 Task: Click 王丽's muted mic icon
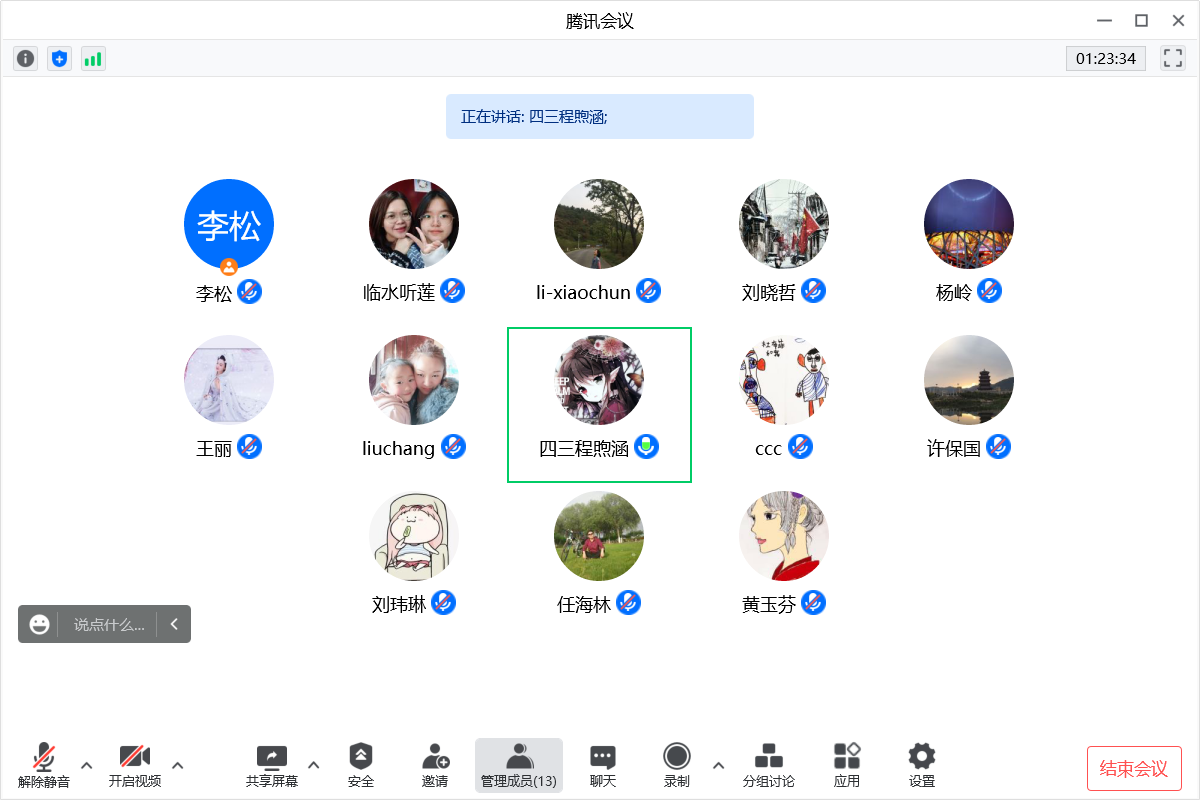click(250, 447)
